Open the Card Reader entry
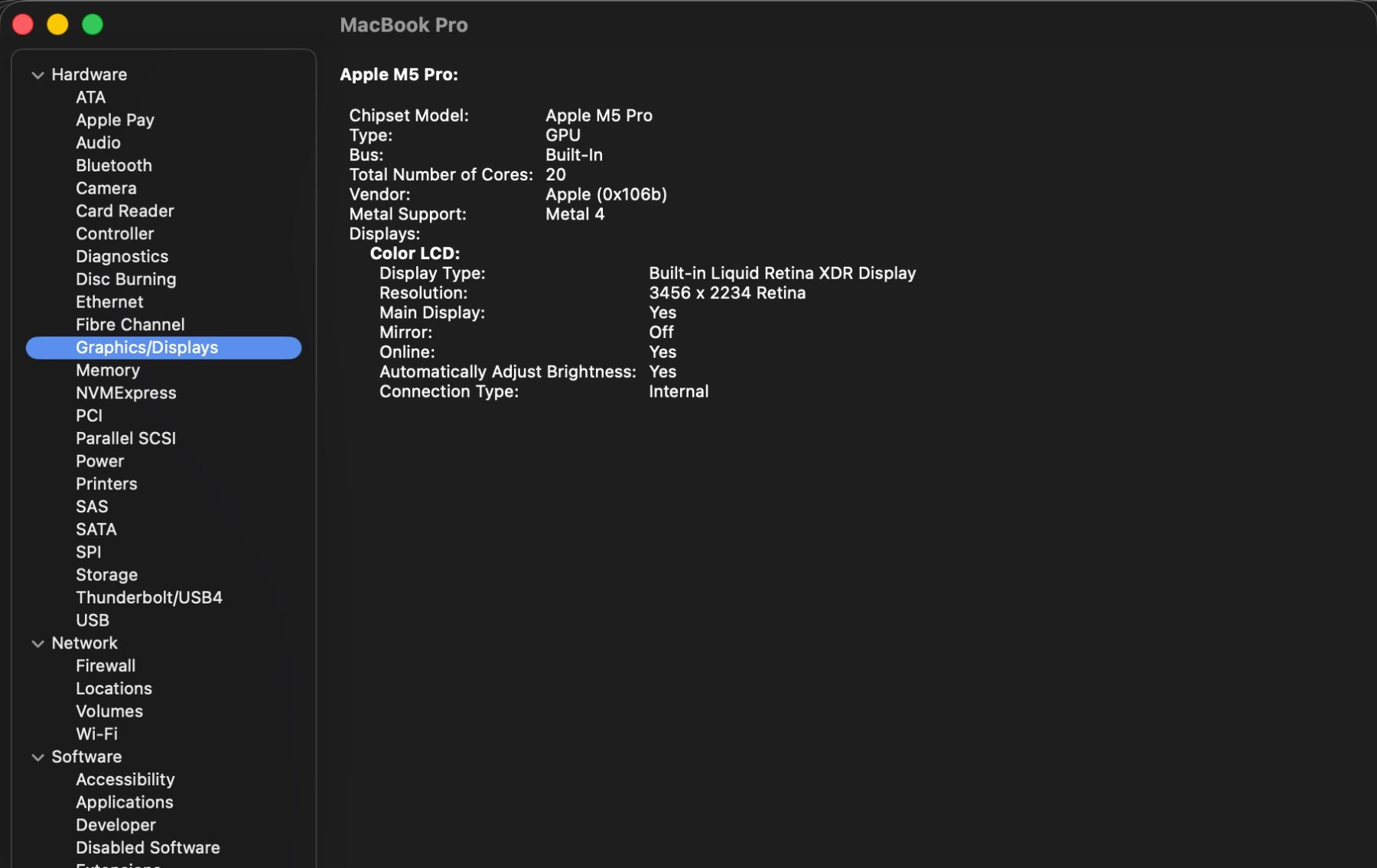 125,211
